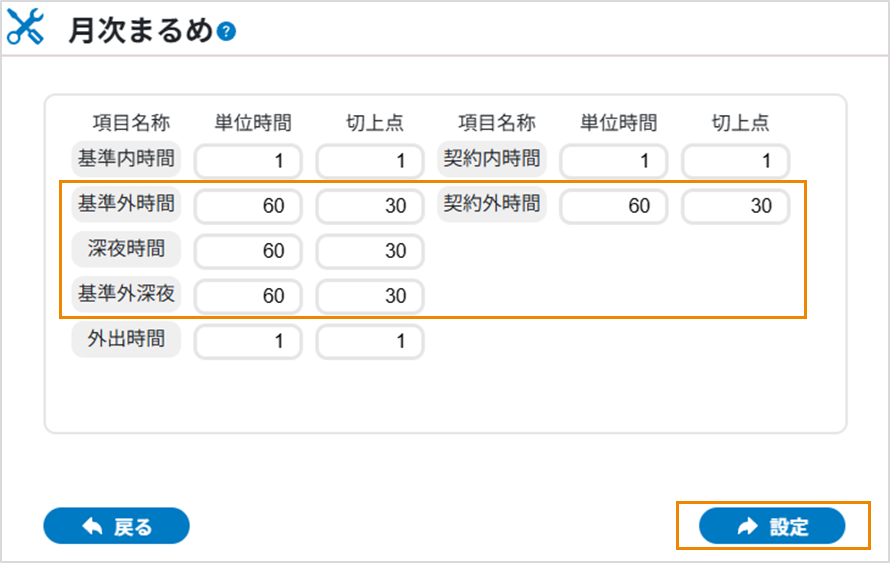Edit 深夜時間 単位時間 field
This screenshot has height=563, width=890.
coord(248,251)
